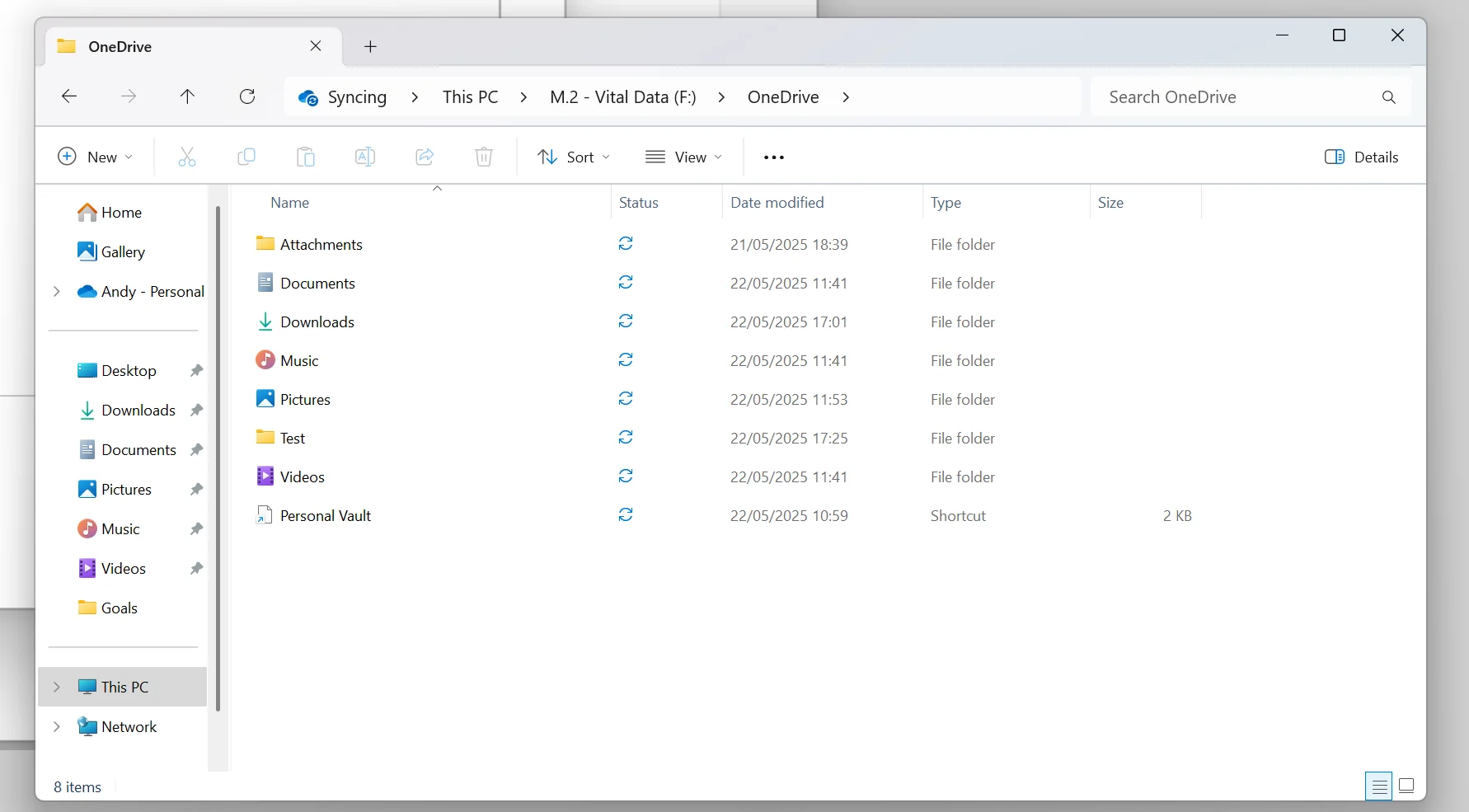The height and width of the screenshot is (812, 1469).
Task: Expand the Network tree node
Action: click(56, 726)
